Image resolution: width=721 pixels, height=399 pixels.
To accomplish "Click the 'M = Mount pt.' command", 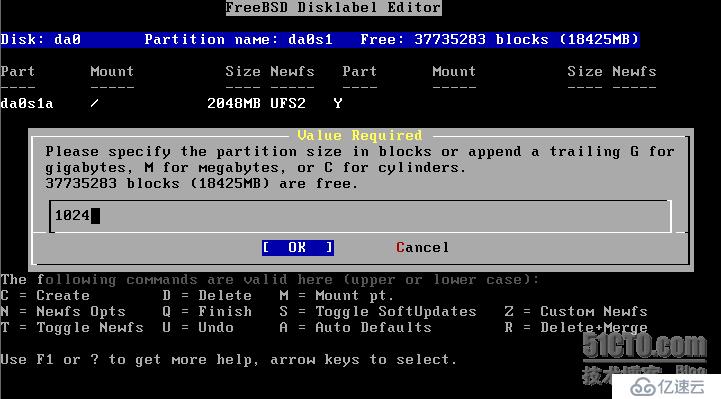I will [x=337, y=296].
